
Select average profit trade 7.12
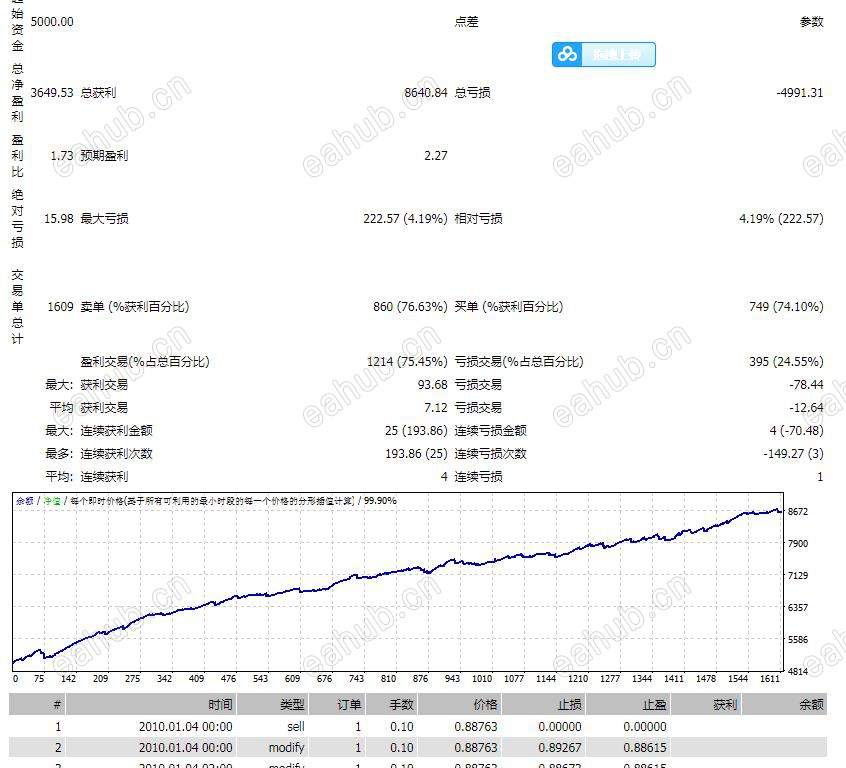[x=435, y=407]
